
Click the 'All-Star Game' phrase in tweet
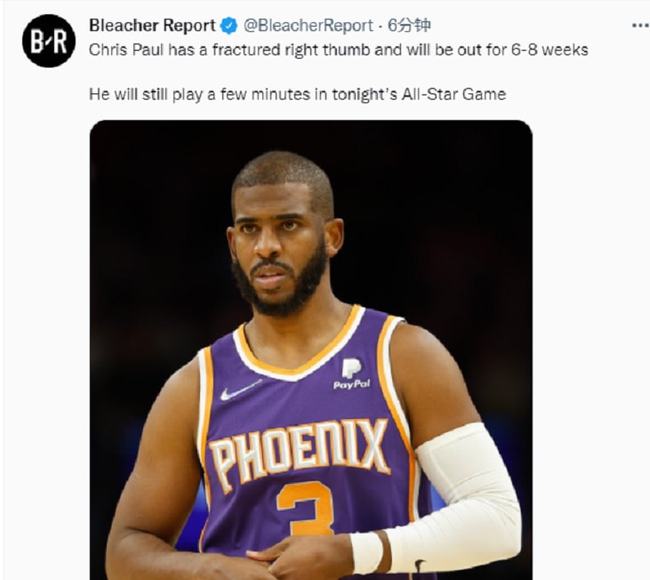coord(454,95)
